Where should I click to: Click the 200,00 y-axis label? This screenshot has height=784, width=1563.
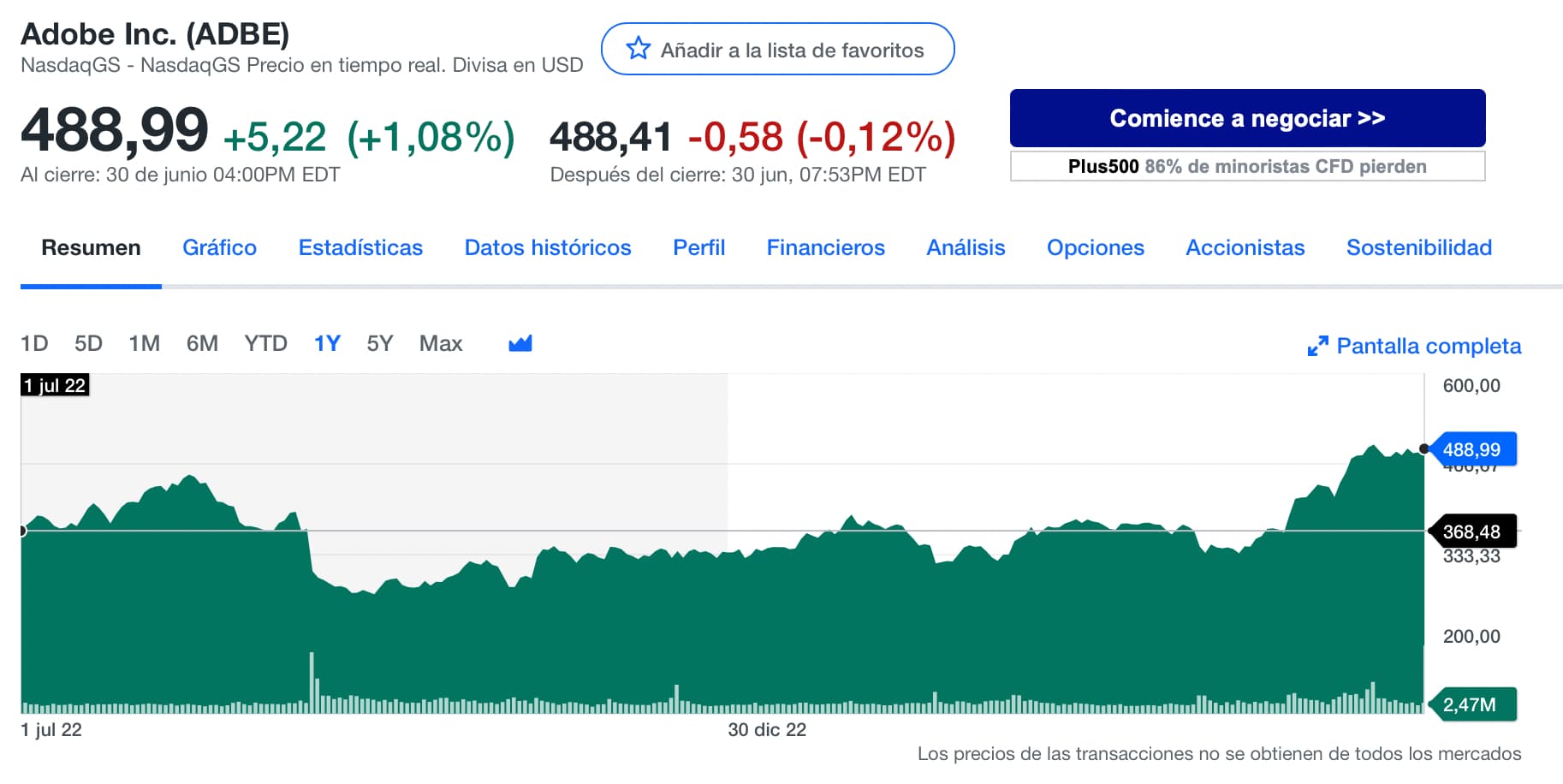coord(1471,636)
